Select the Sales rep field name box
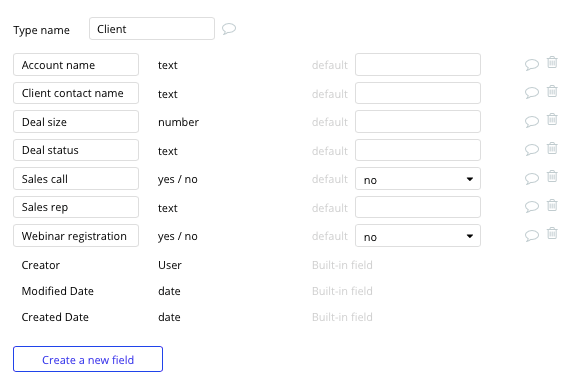The height and width of the screenshot is (386, 580). coord(76,207)
